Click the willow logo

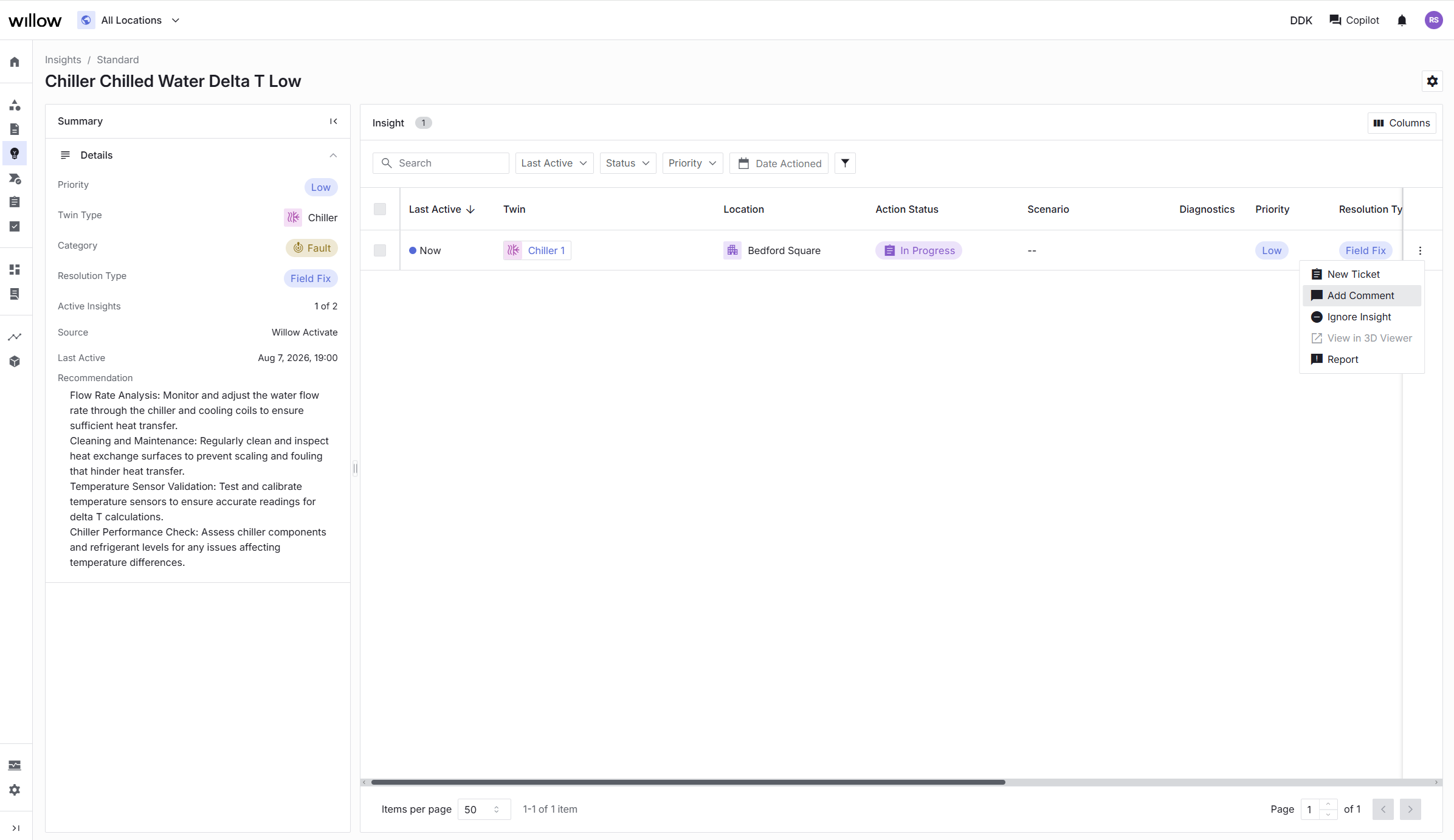(35, 21)
